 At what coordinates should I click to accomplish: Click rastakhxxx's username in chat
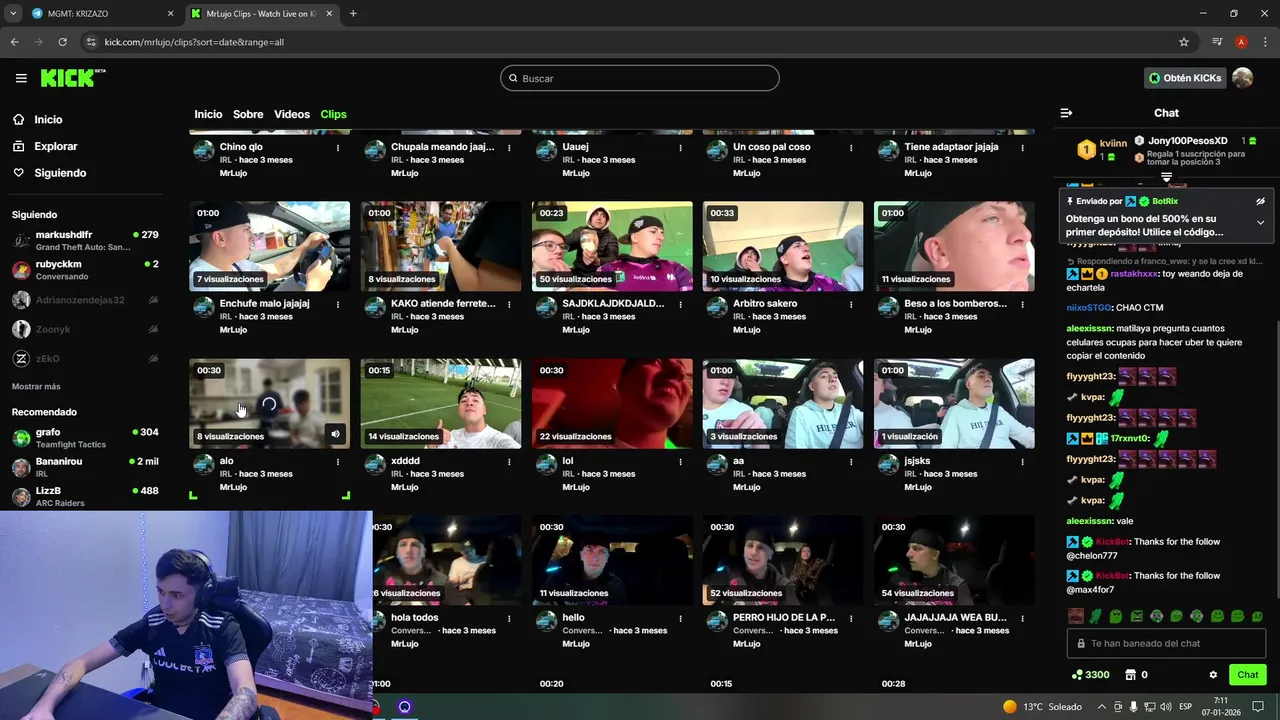pyautogui.click(x=1134, y=274)
